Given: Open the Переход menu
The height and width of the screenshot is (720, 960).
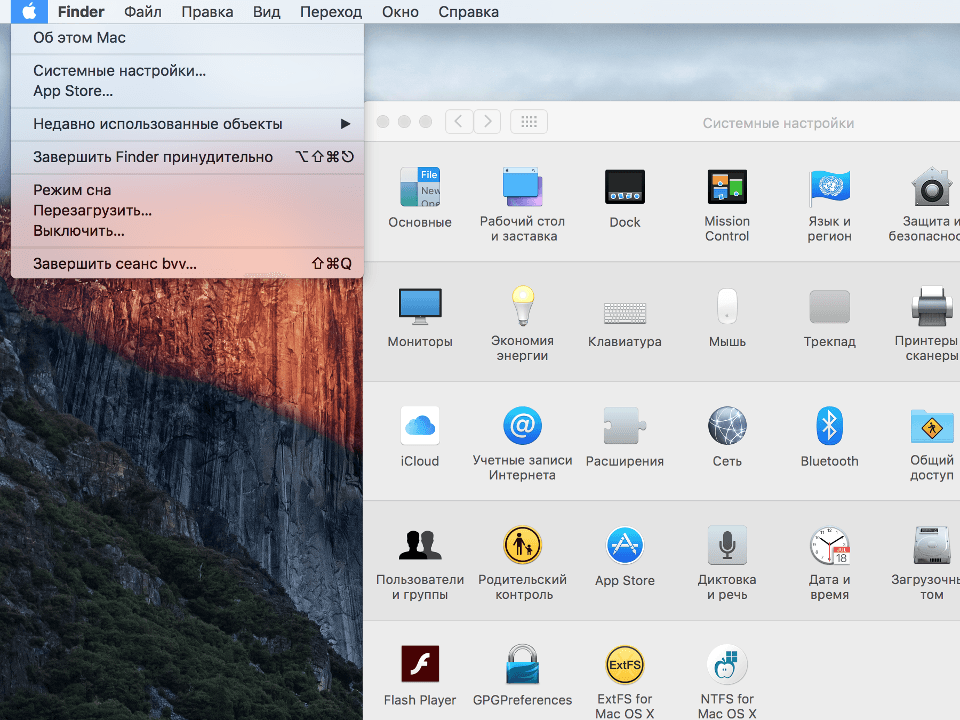Looking at the screenshot, I should (330, 11).
